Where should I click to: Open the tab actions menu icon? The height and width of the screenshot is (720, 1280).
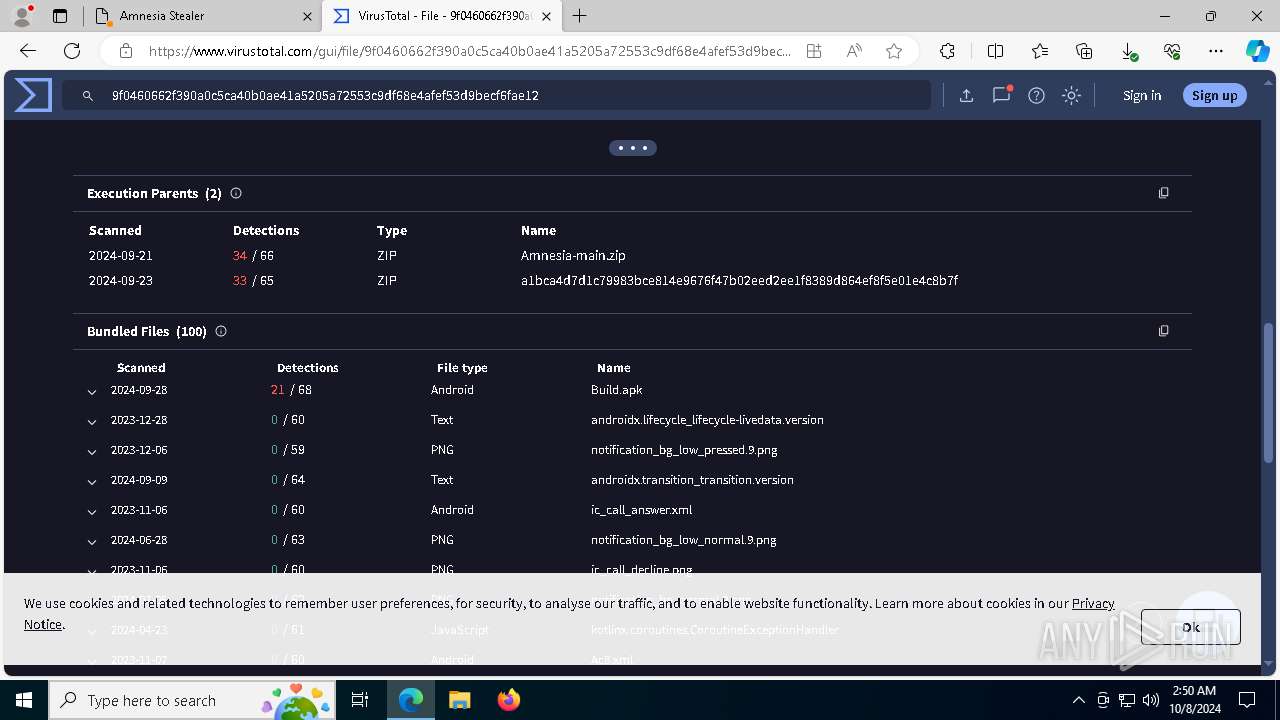tap(60, 16)
